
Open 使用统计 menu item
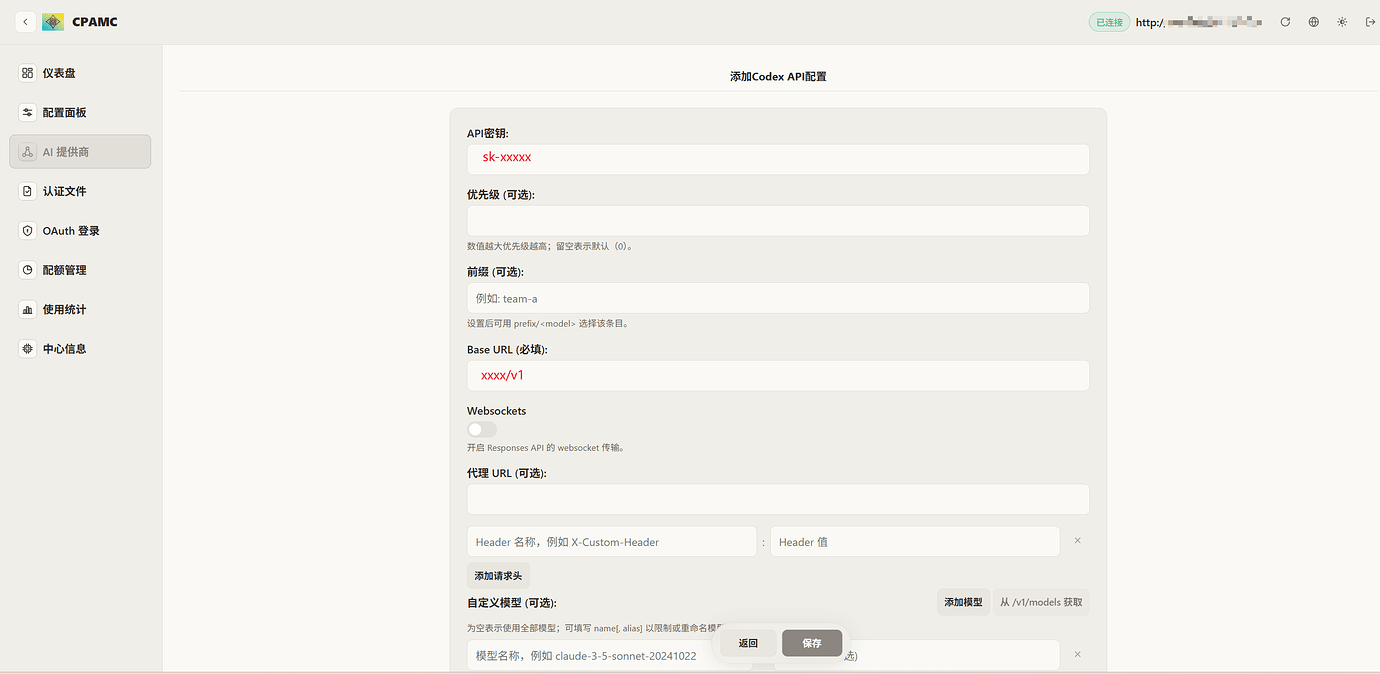[80, 309]
